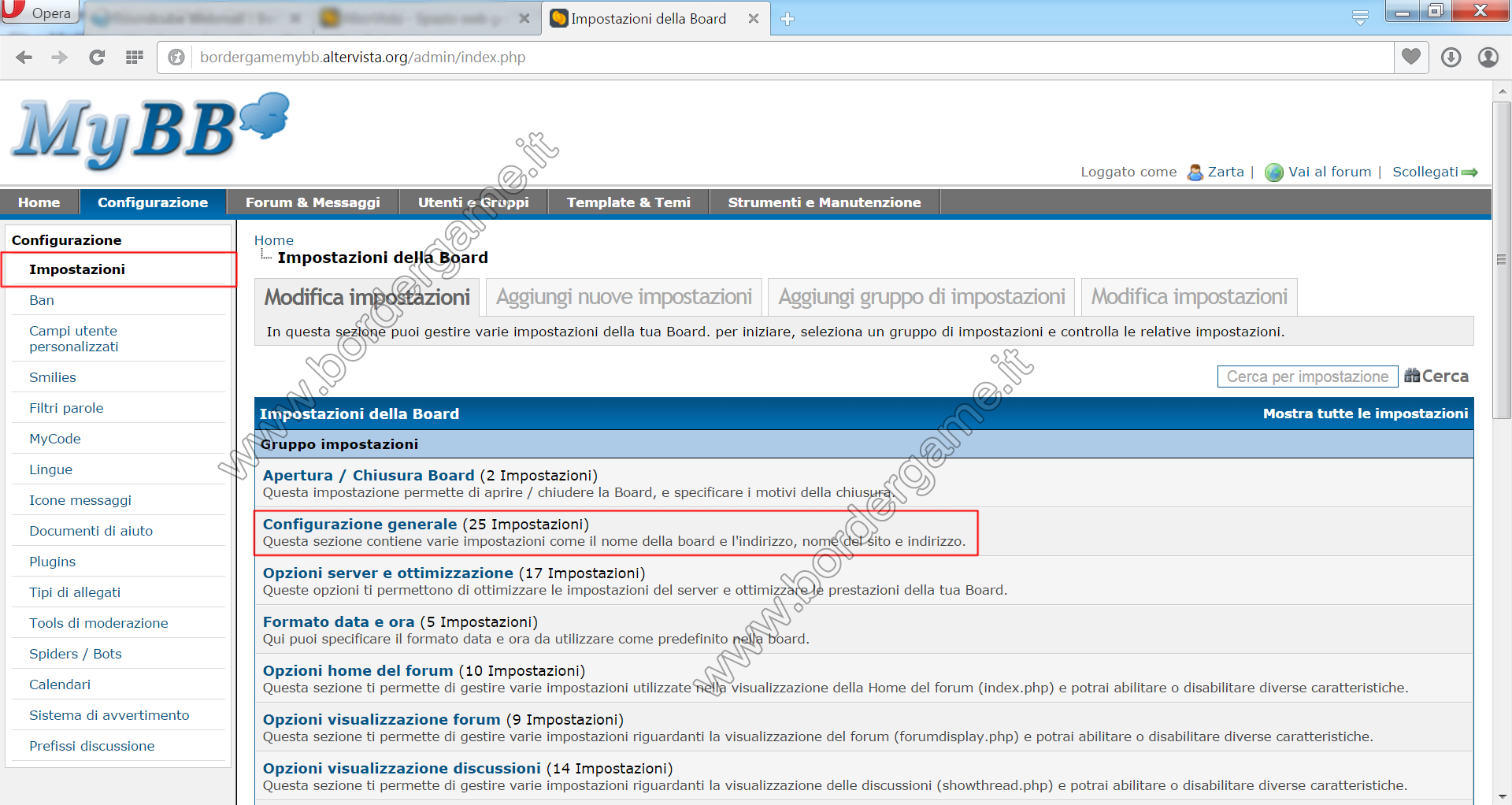Open Campi utente personalizzati sidebar link
This screenshot has width=1512, height=805.
tap(74, 339)
